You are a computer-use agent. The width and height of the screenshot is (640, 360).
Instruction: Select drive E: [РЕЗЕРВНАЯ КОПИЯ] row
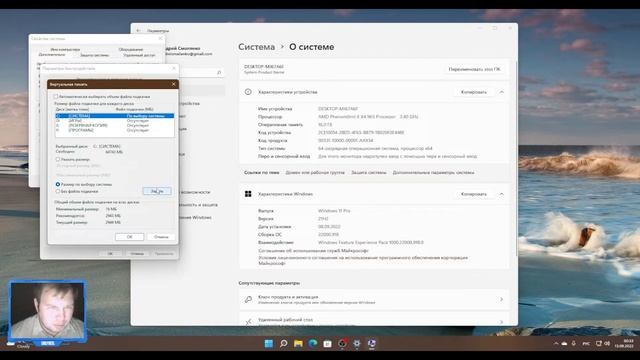coord(115,126)
